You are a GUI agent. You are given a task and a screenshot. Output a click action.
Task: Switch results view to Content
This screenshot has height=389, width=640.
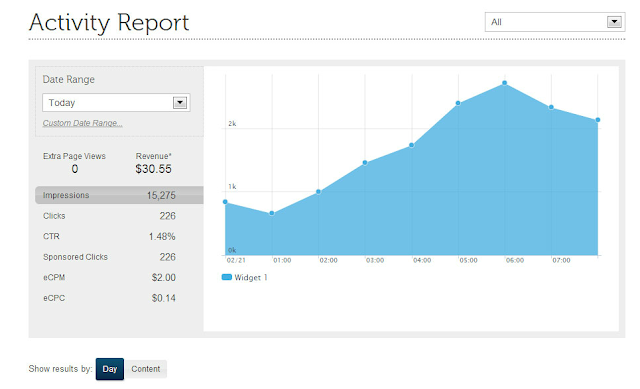click(x=146, y=369)
